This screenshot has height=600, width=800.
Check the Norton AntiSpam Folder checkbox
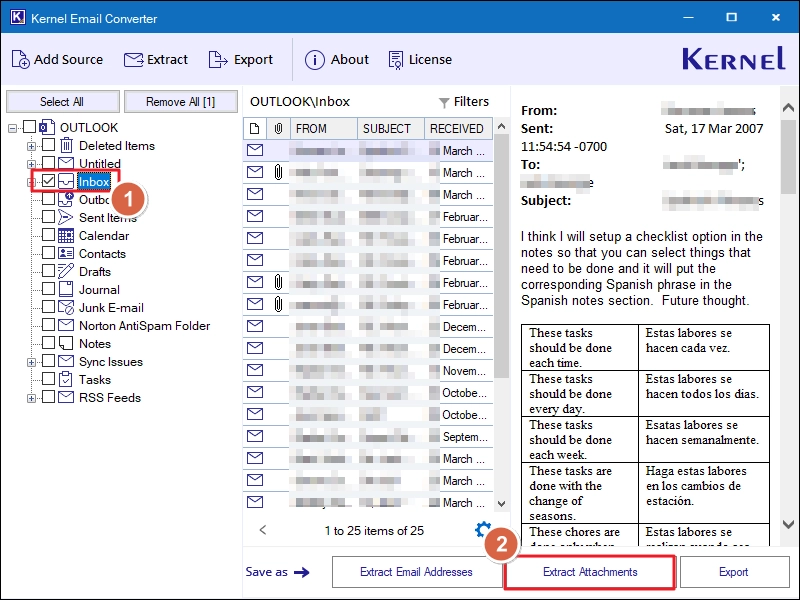tap(48, 324)
